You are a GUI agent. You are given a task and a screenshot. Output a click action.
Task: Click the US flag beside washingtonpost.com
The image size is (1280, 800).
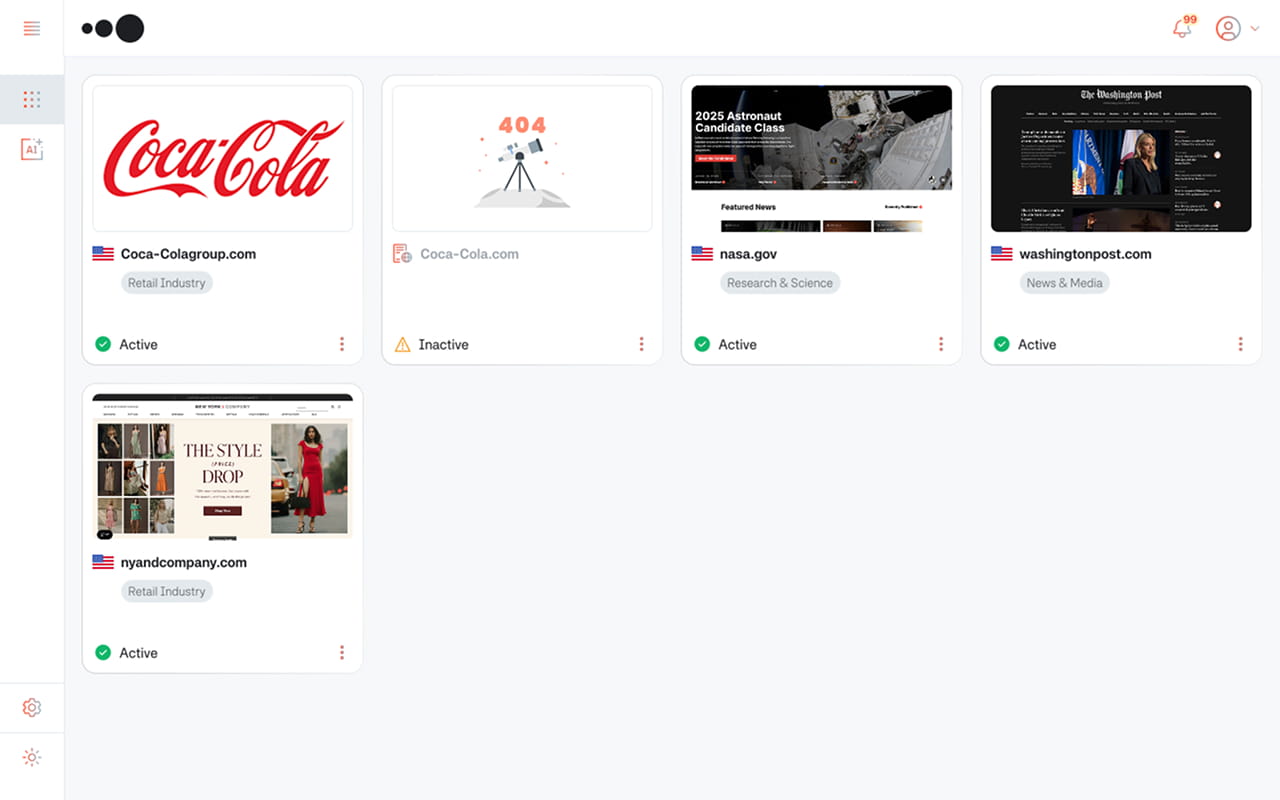(x=1002, y=254)
